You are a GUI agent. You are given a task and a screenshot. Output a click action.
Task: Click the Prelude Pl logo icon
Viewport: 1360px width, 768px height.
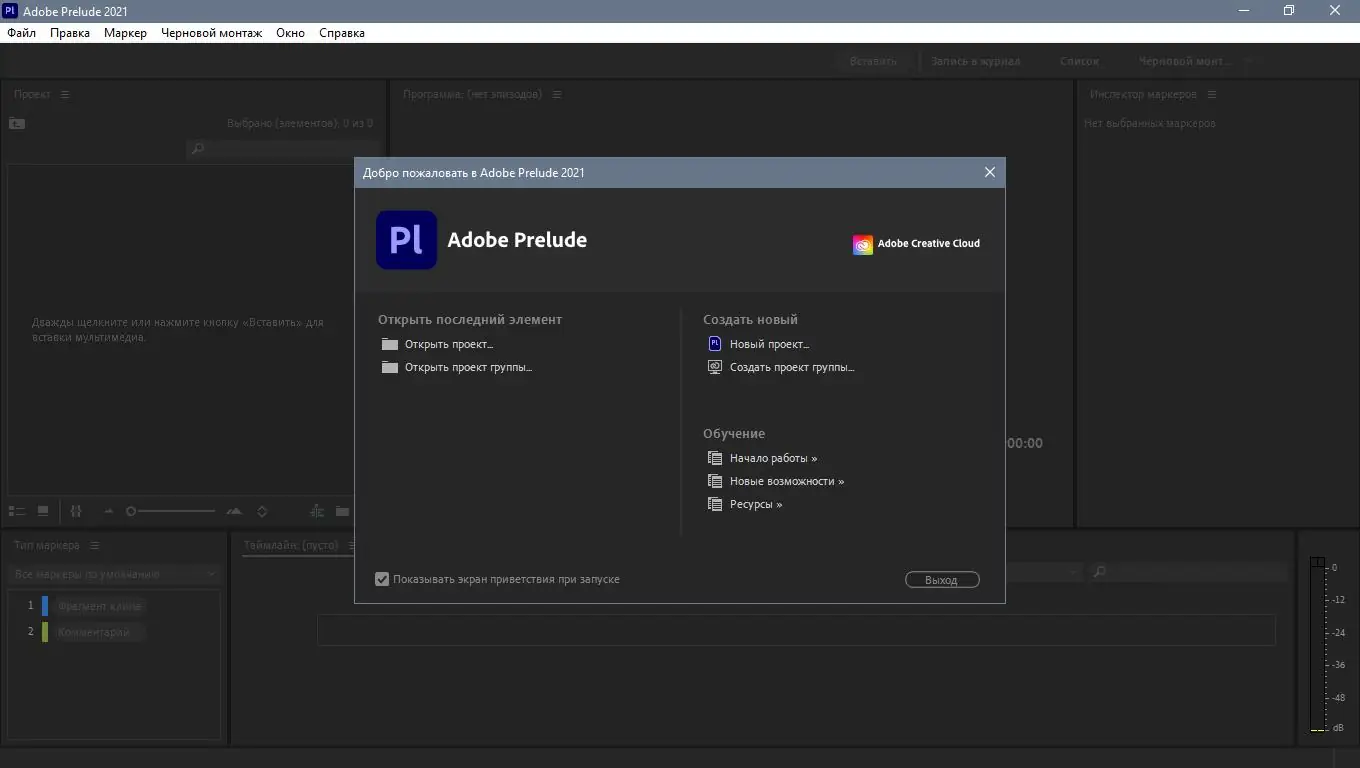tap(406, 240)
